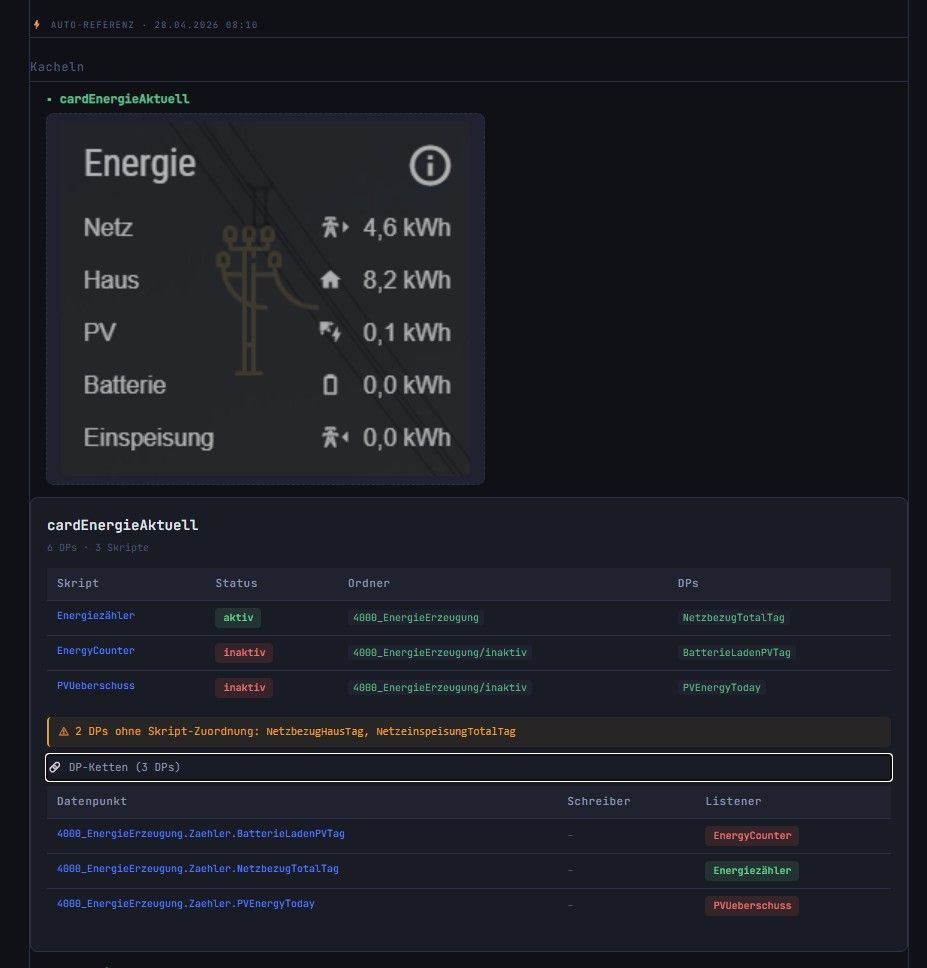Click the Netz grid import pylon icon
Image resolution: width=927 pixels, height=968 pixels.
pos(334,228)
